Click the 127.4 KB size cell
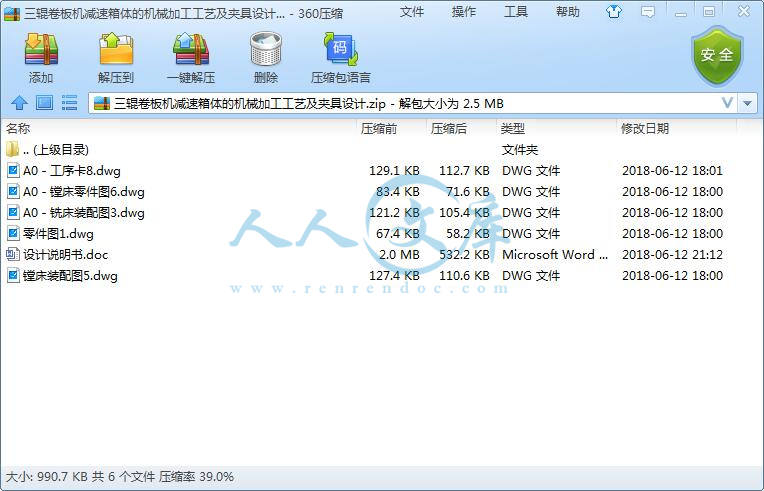 [394, 276]
